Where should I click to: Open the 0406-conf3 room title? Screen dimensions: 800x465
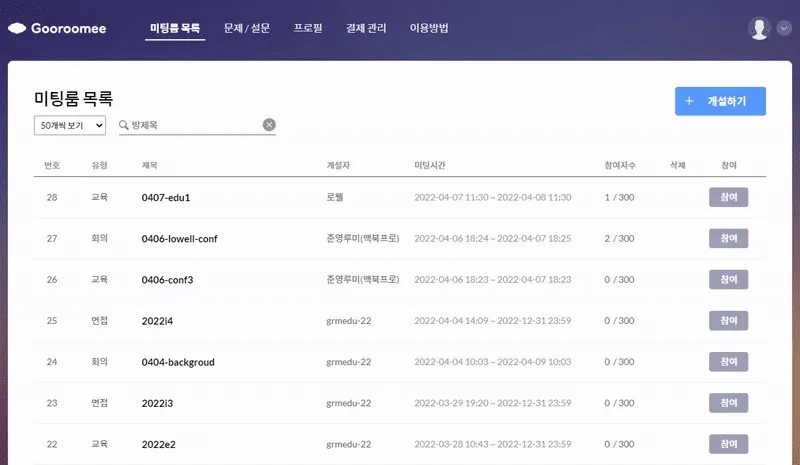click(x=167, y=280)
